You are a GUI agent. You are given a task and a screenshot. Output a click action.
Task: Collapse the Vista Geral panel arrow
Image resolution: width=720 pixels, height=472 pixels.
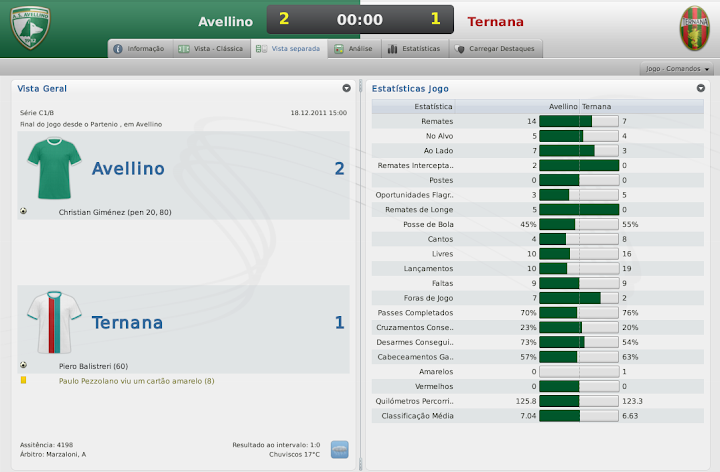tap(346, 88)
